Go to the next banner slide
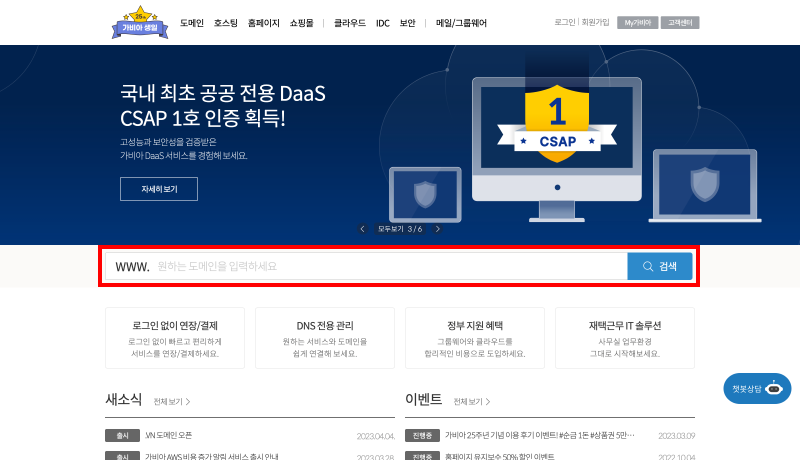800x460 pixels. [x=437, y=229]
